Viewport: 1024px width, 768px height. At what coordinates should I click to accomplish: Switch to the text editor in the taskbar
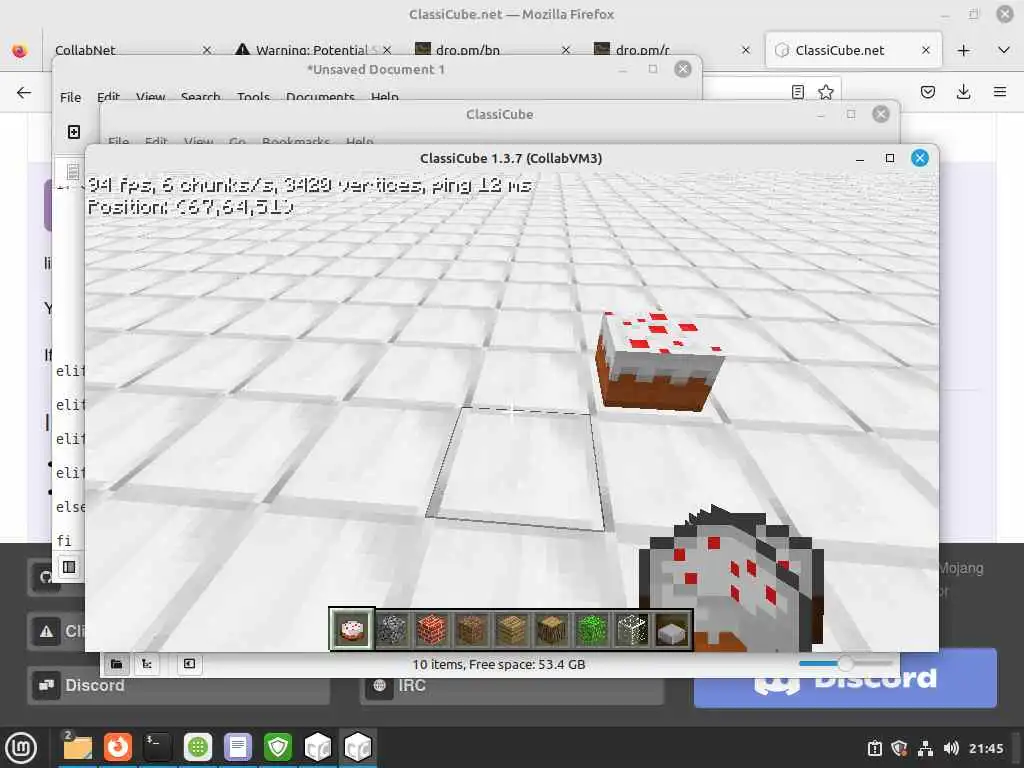coord(238,747)
